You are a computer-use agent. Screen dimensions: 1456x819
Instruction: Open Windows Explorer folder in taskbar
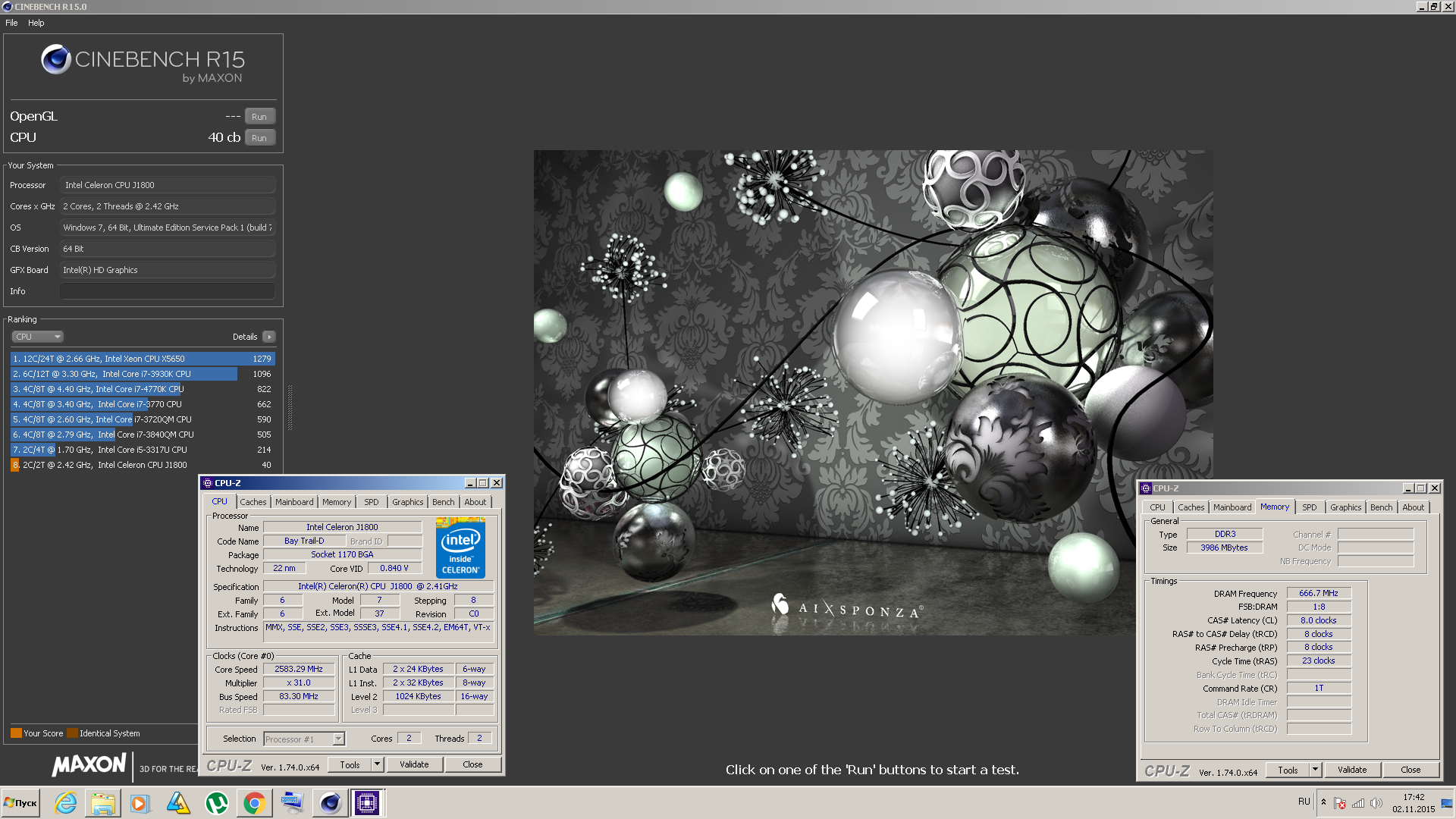click(103, 803)
